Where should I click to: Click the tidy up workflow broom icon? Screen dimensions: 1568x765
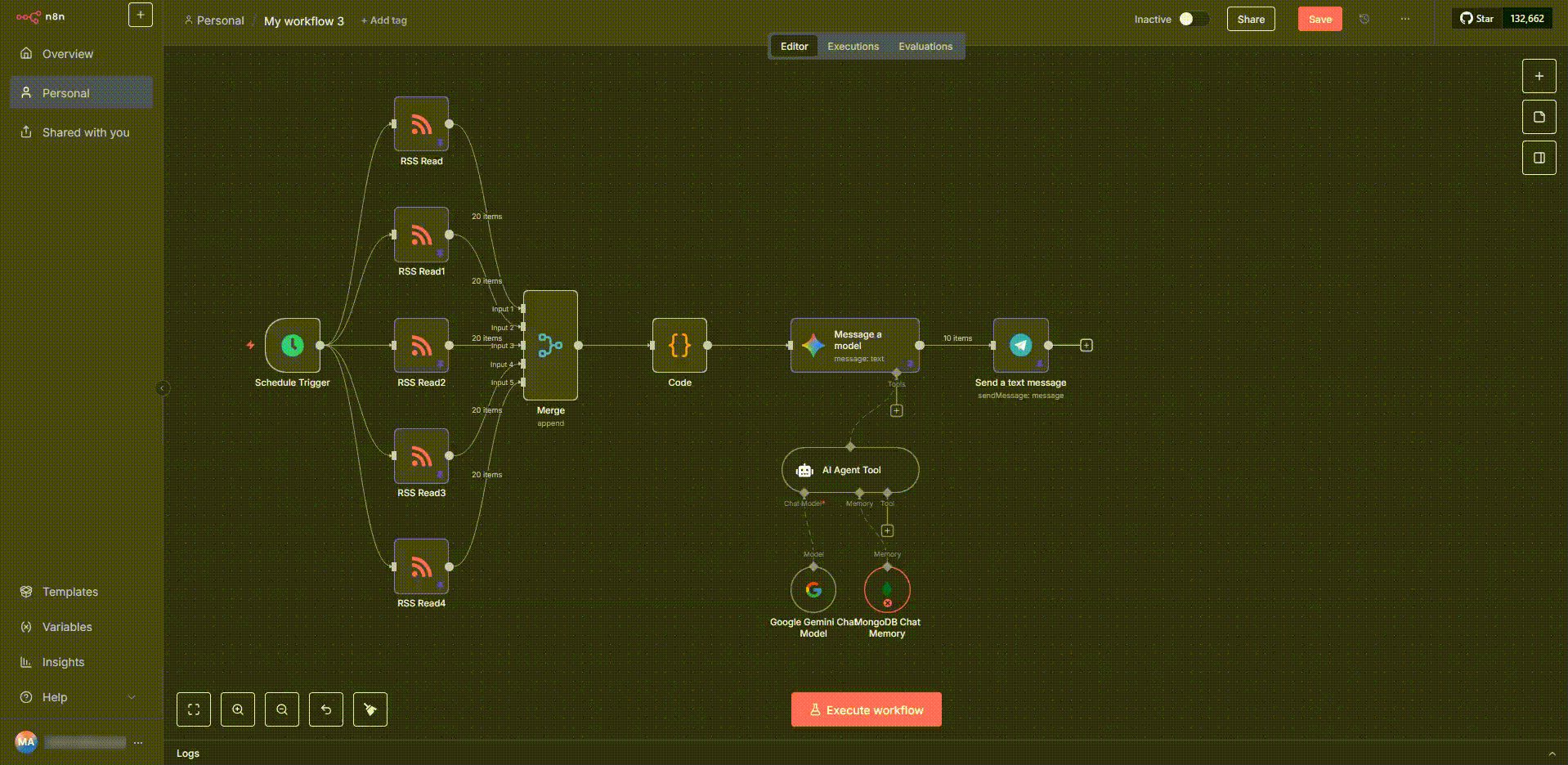(x=370, y=709)
